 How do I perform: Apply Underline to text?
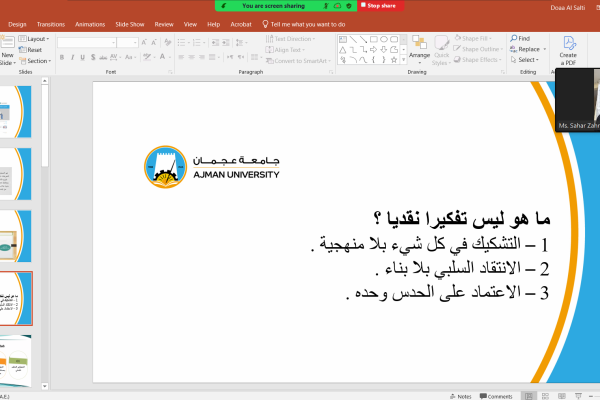(x=82, y=57)
